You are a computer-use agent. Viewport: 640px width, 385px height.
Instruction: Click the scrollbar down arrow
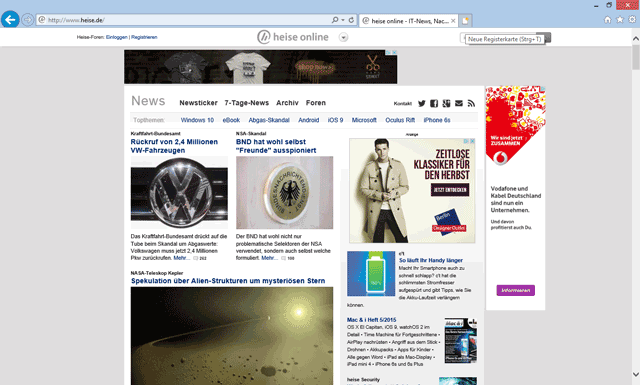(636, 374)
